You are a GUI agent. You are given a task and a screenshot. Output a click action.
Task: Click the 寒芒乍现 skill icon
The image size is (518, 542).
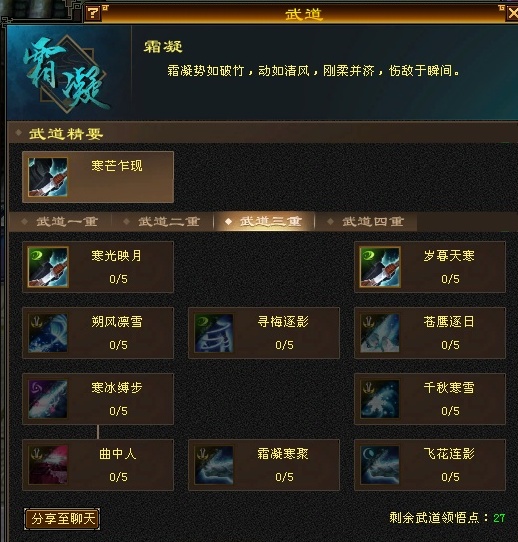(48, 177)
